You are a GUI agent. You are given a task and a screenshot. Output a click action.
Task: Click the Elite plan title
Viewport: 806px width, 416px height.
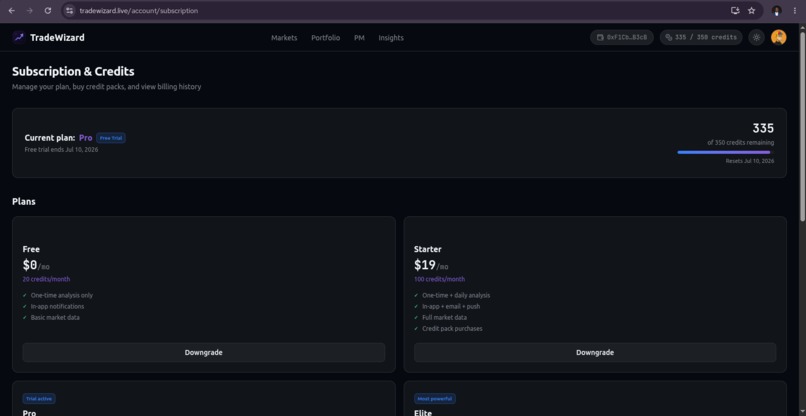click(x=423, y=413)
